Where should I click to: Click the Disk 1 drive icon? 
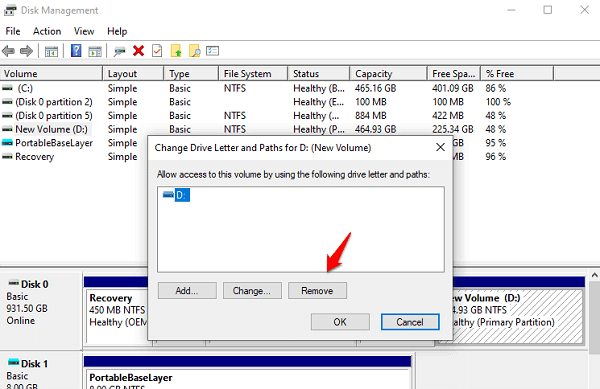point(14,362)
